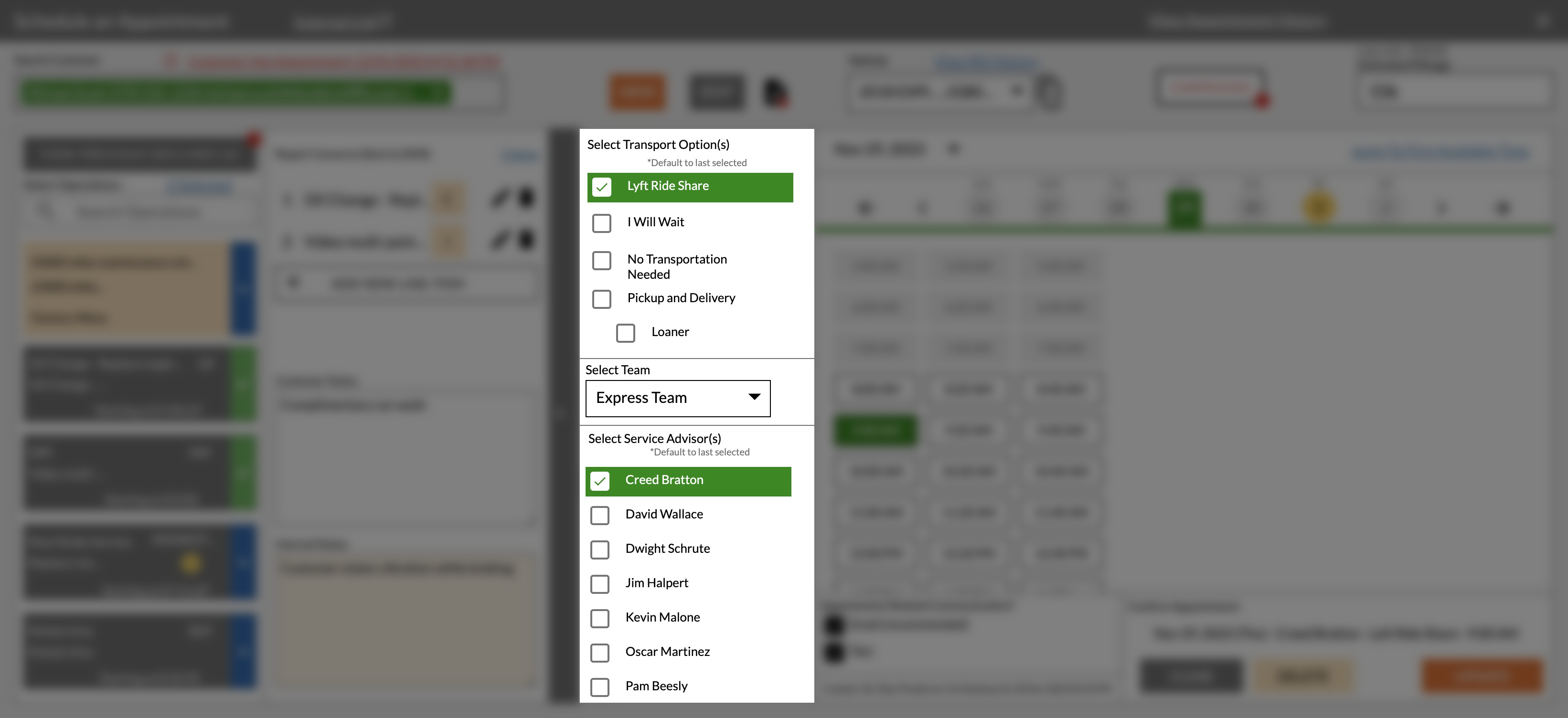
Task: Tick Oscar Martinez as advisor
Action: click(599, 653)
